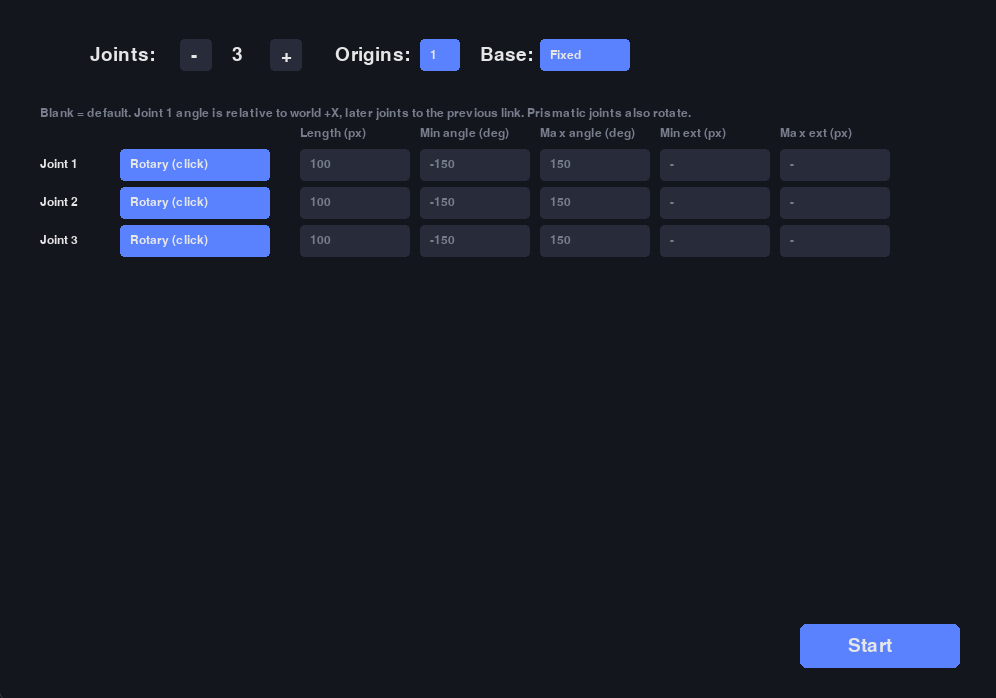
Task: Activate Joint 1 Max ext field
Action: coord(835,165)
